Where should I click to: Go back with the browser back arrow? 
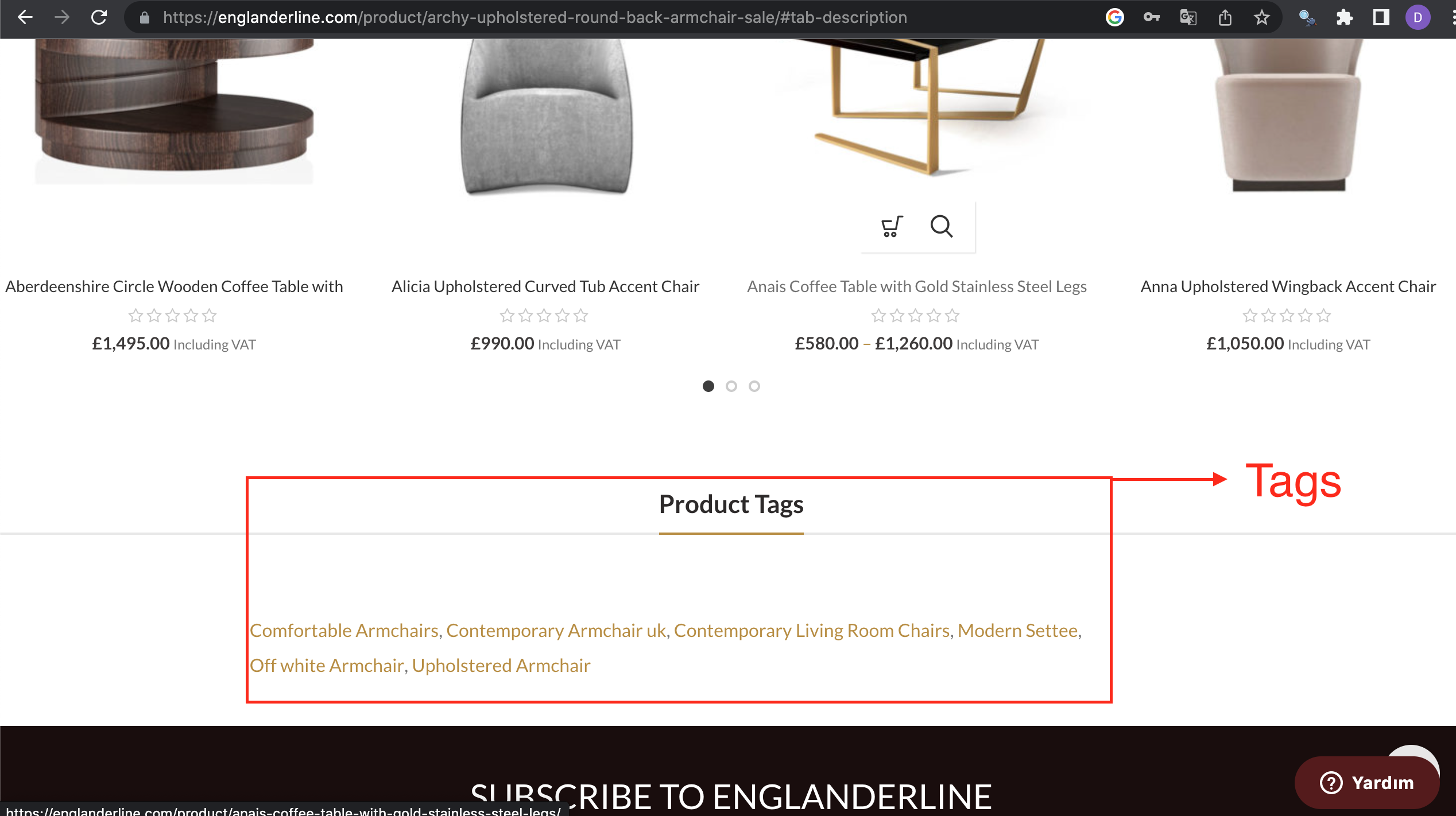point(25,17)
